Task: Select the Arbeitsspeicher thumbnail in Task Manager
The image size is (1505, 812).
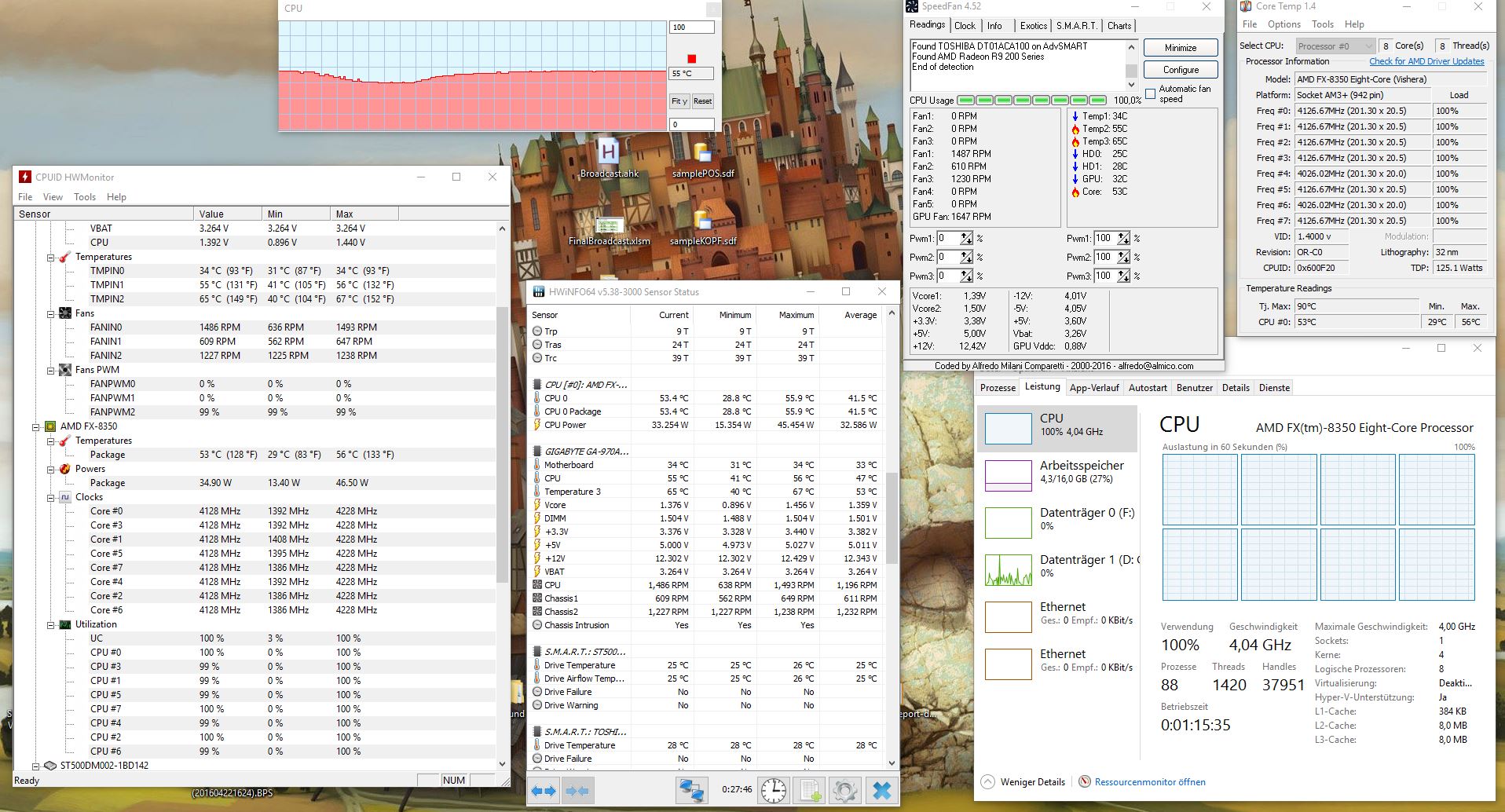Action: point(1008,476)
